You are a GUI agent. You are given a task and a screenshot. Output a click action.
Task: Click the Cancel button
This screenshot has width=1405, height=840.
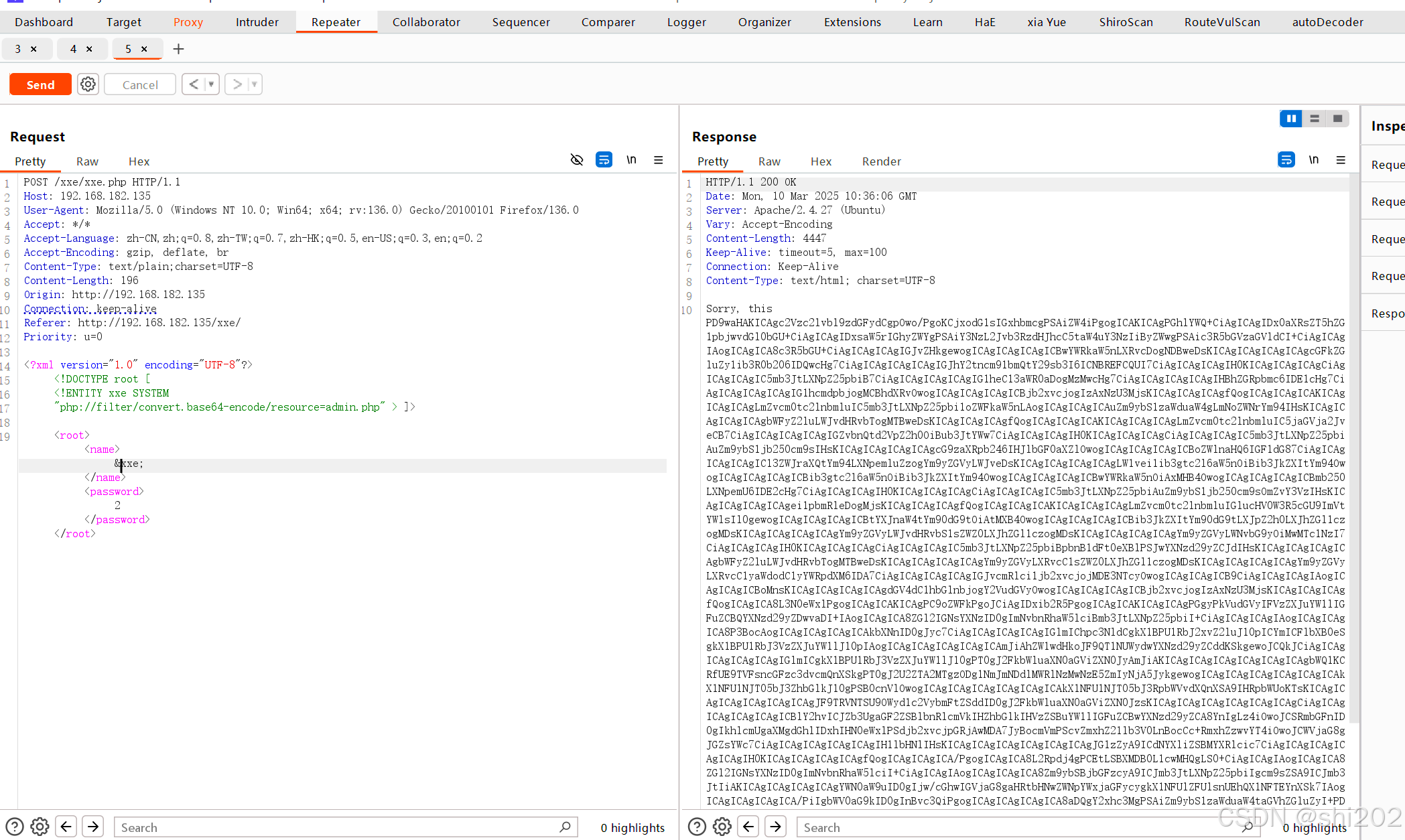coord(140,84)
